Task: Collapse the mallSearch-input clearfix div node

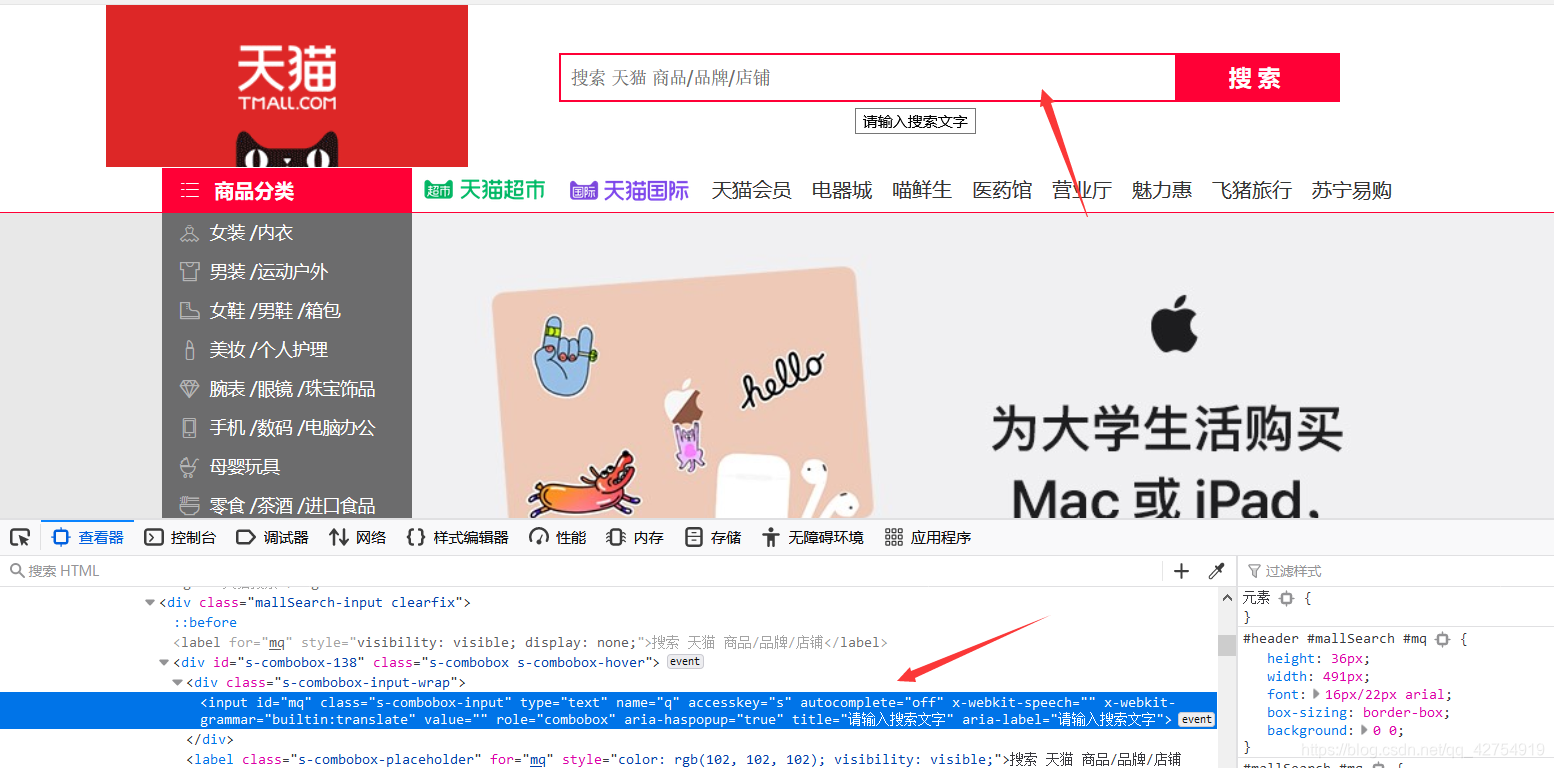Action: [150, 603]
